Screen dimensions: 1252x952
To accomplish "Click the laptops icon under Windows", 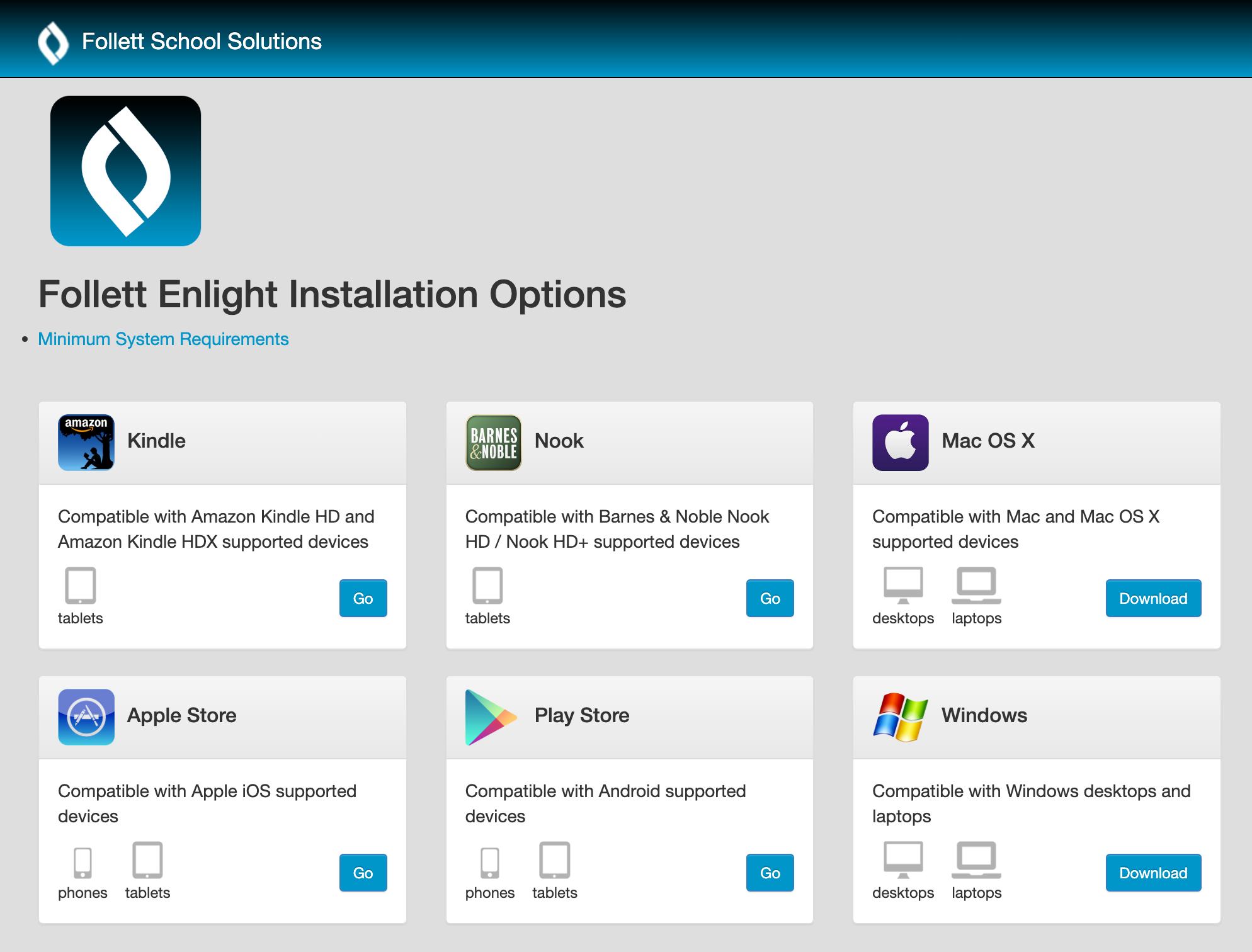I will click(x=976, y=861).
